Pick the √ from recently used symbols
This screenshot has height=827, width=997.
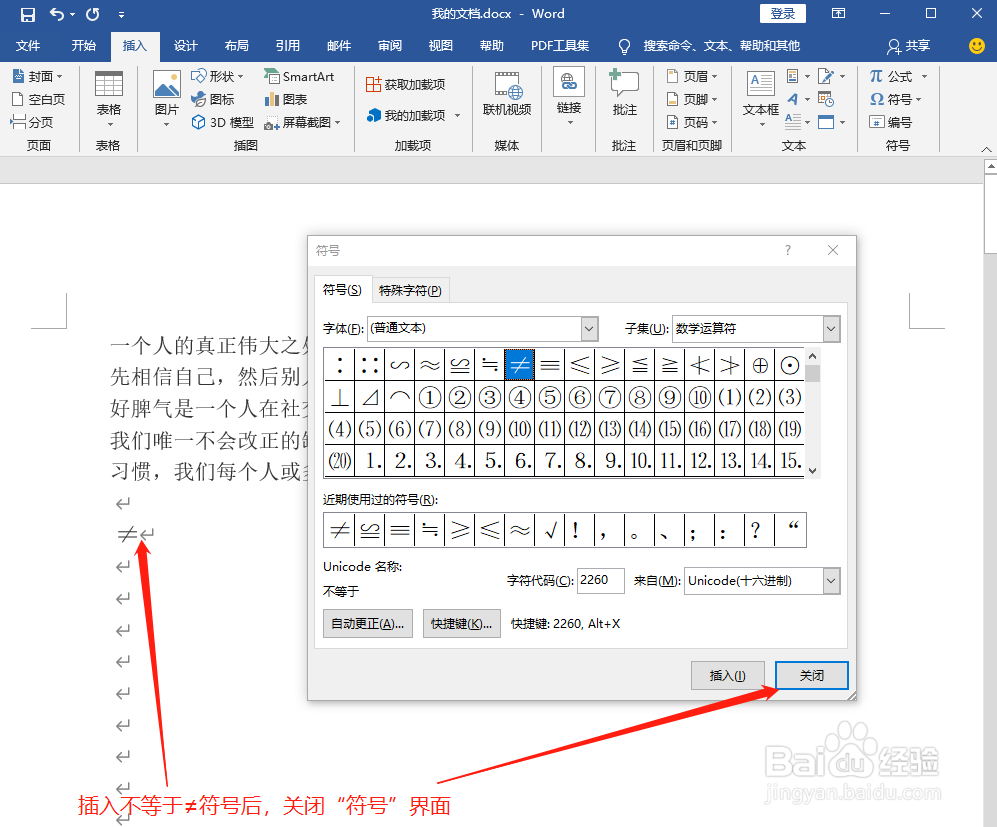click(550, 530)
